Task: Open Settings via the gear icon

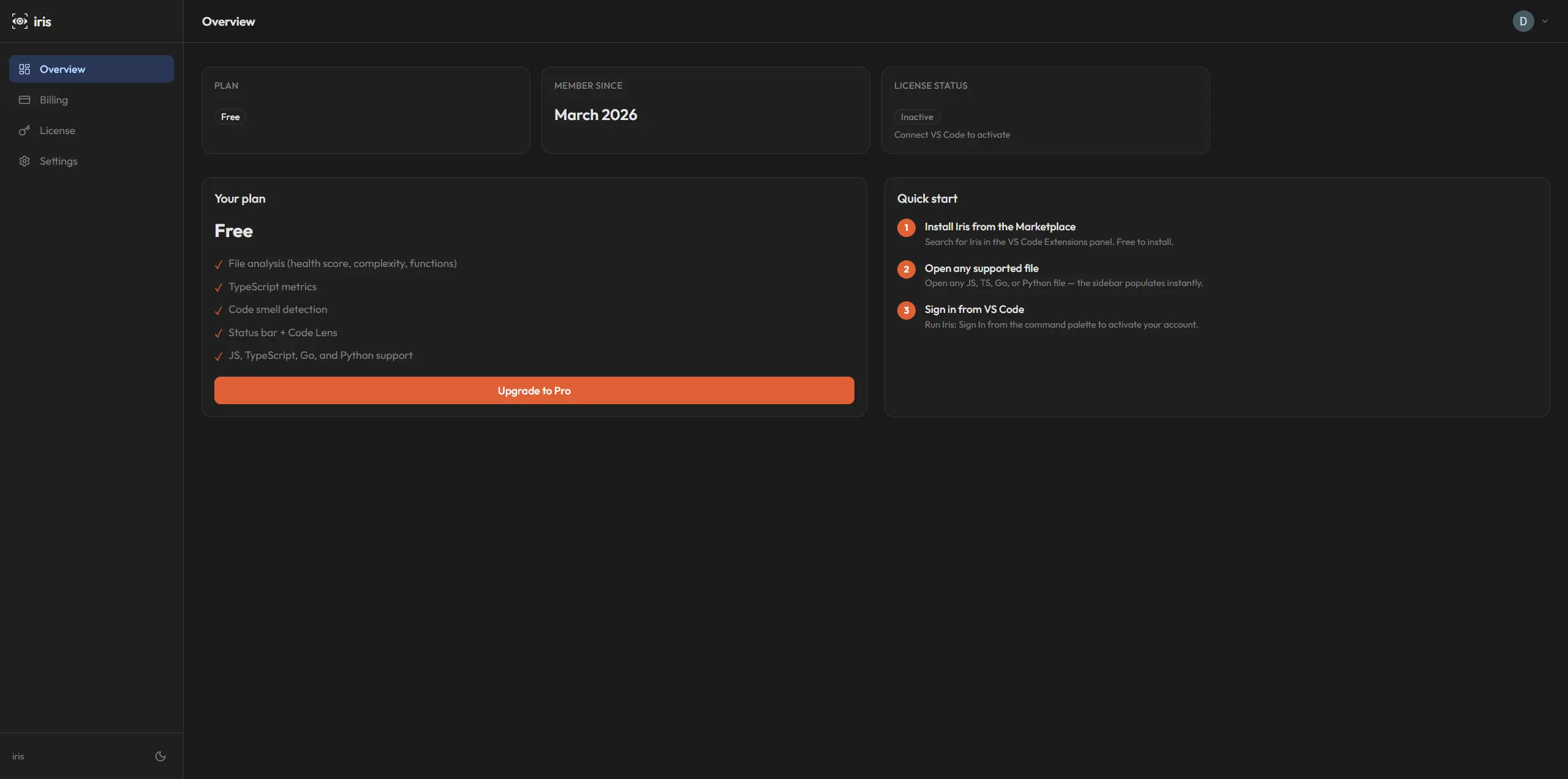Action: point(24,161)
